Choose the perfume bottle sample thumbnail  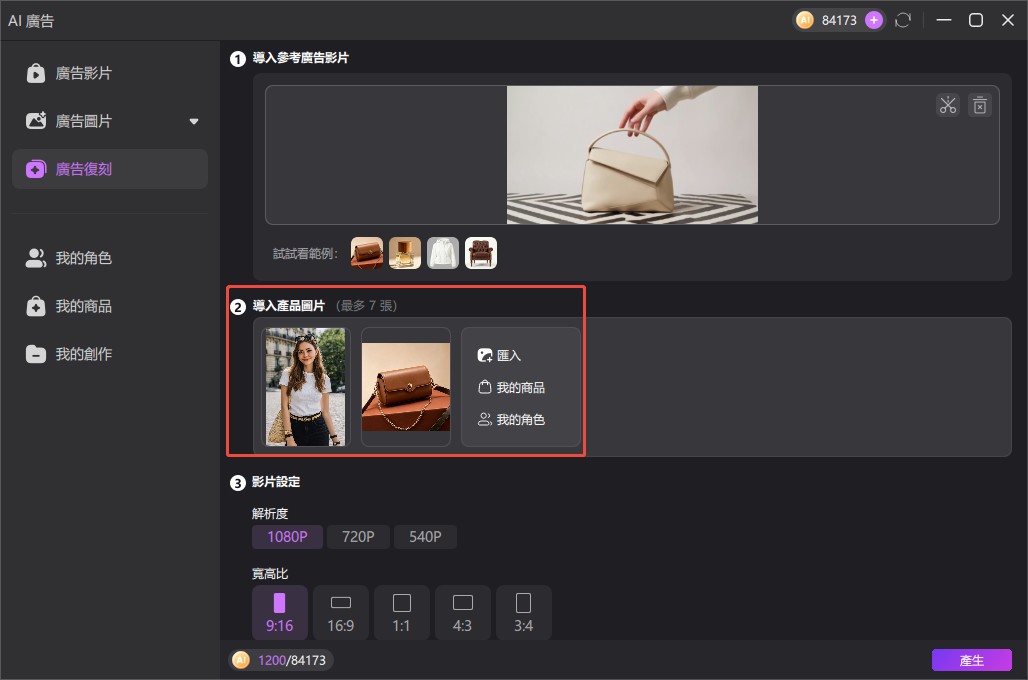(405, 253)
